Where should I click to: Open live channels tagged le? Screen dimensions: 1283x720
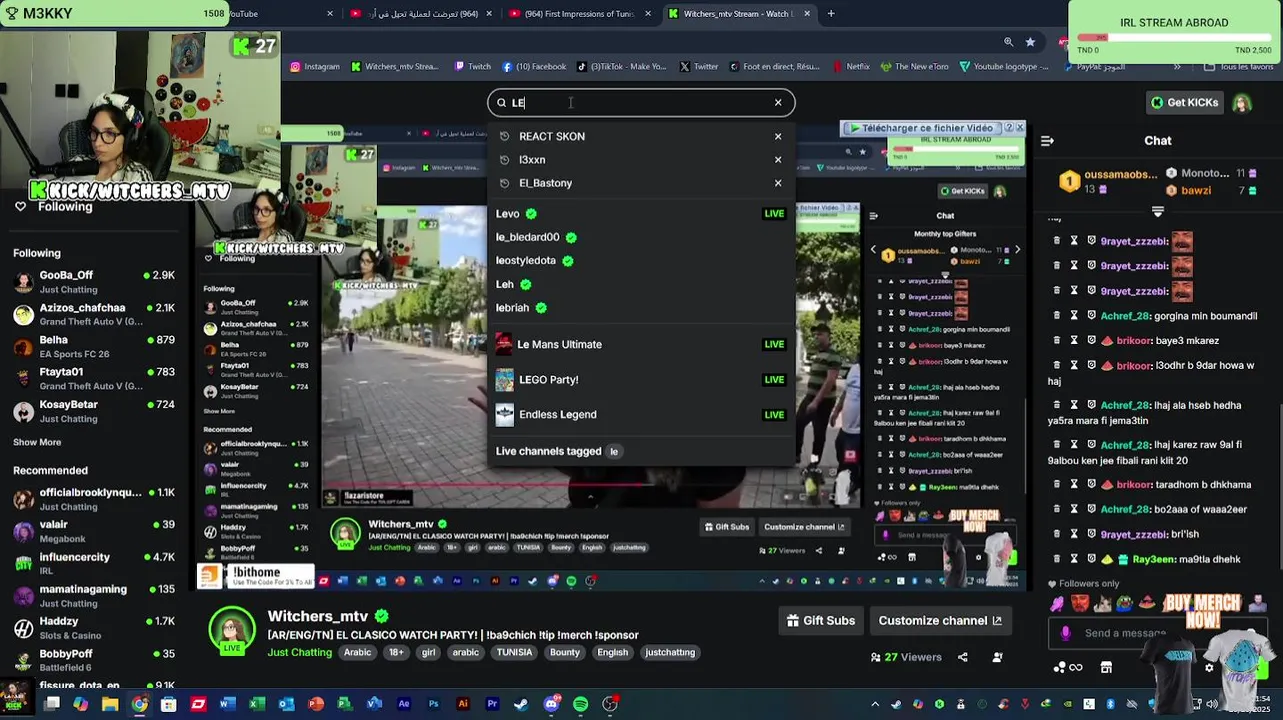[640, 451]
